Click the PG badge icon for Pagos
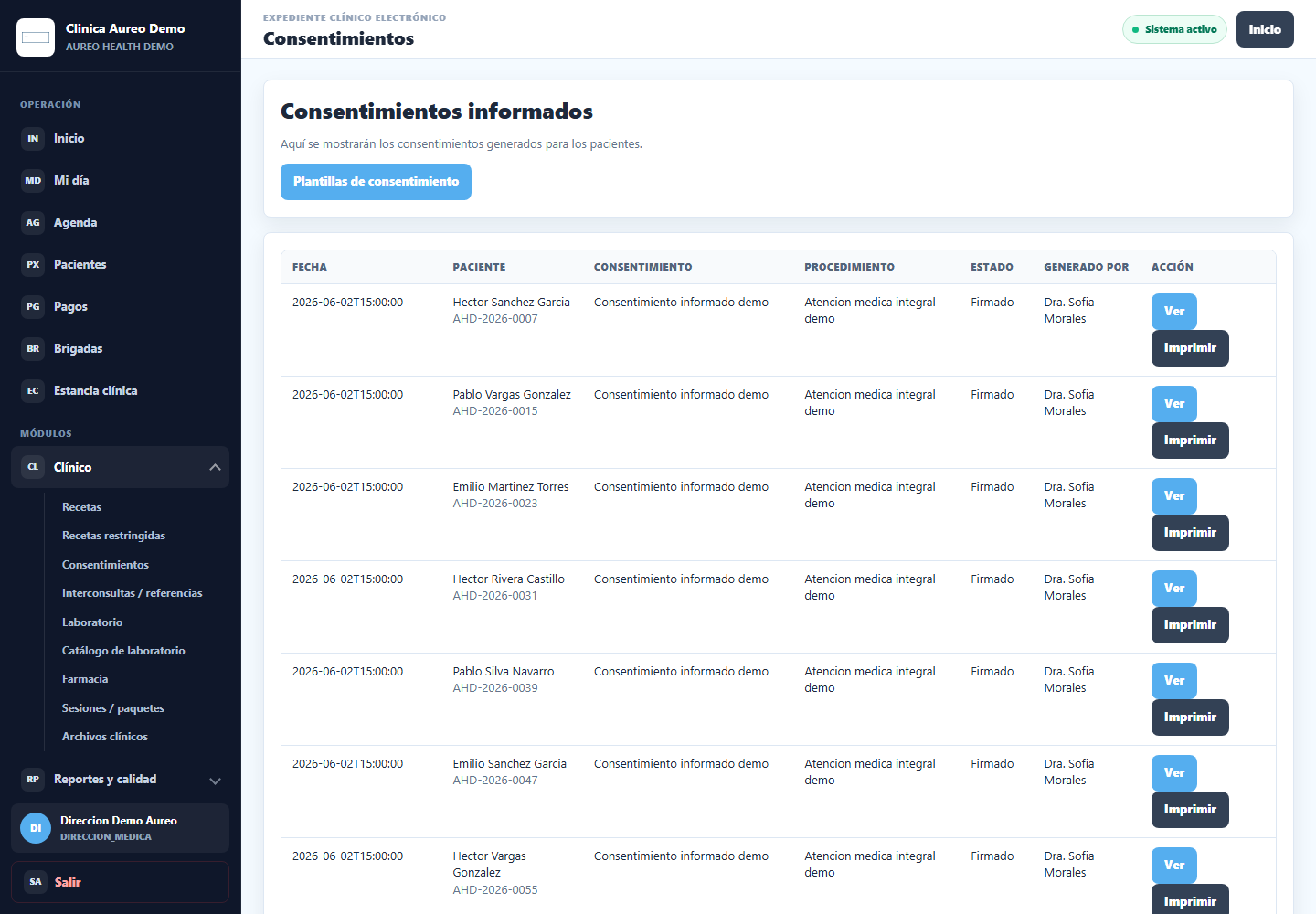The width and height of the screenshot is (1316, 914). (x=33, y=307)
